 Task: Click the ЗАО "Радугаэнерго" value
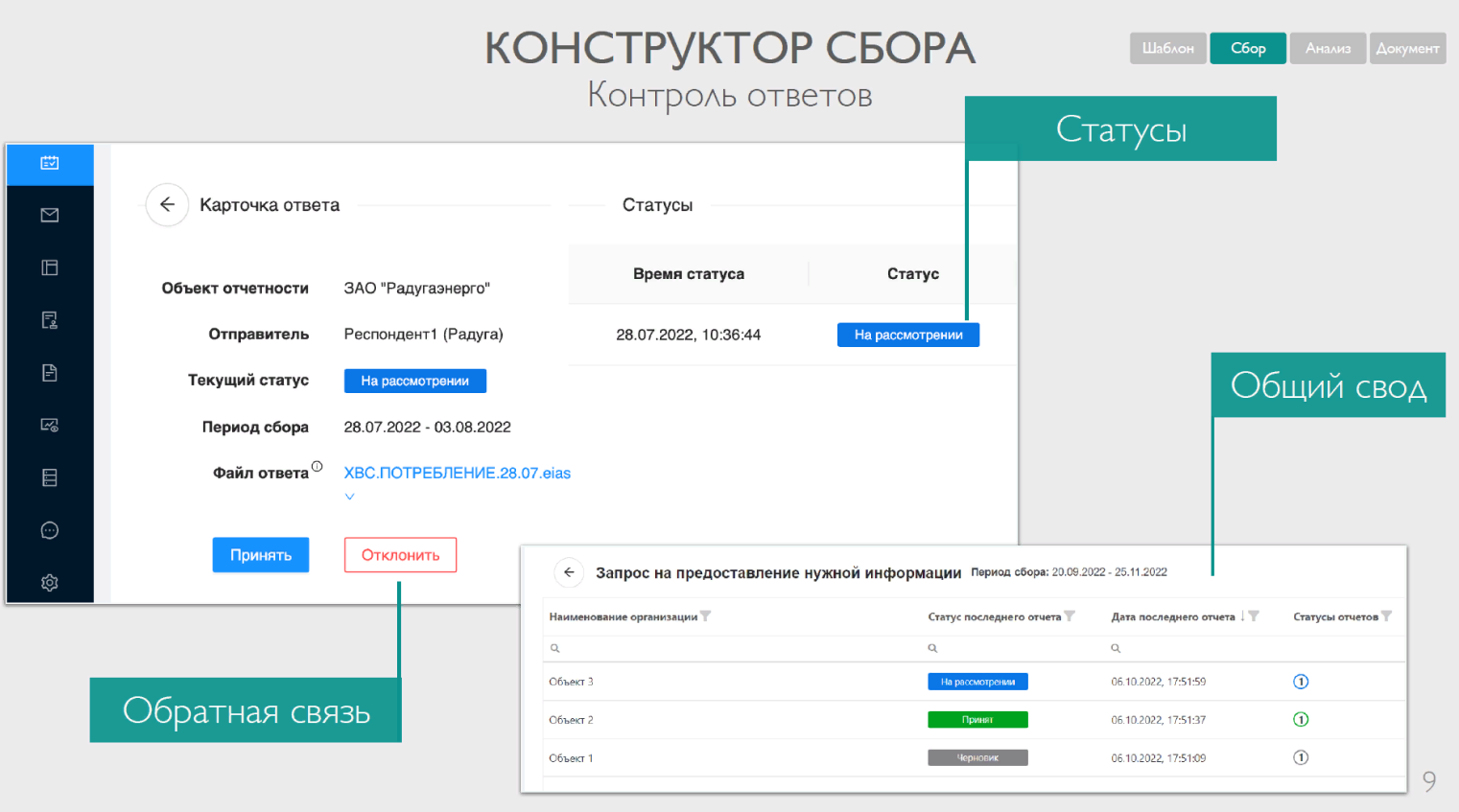[x=417, y=288]
